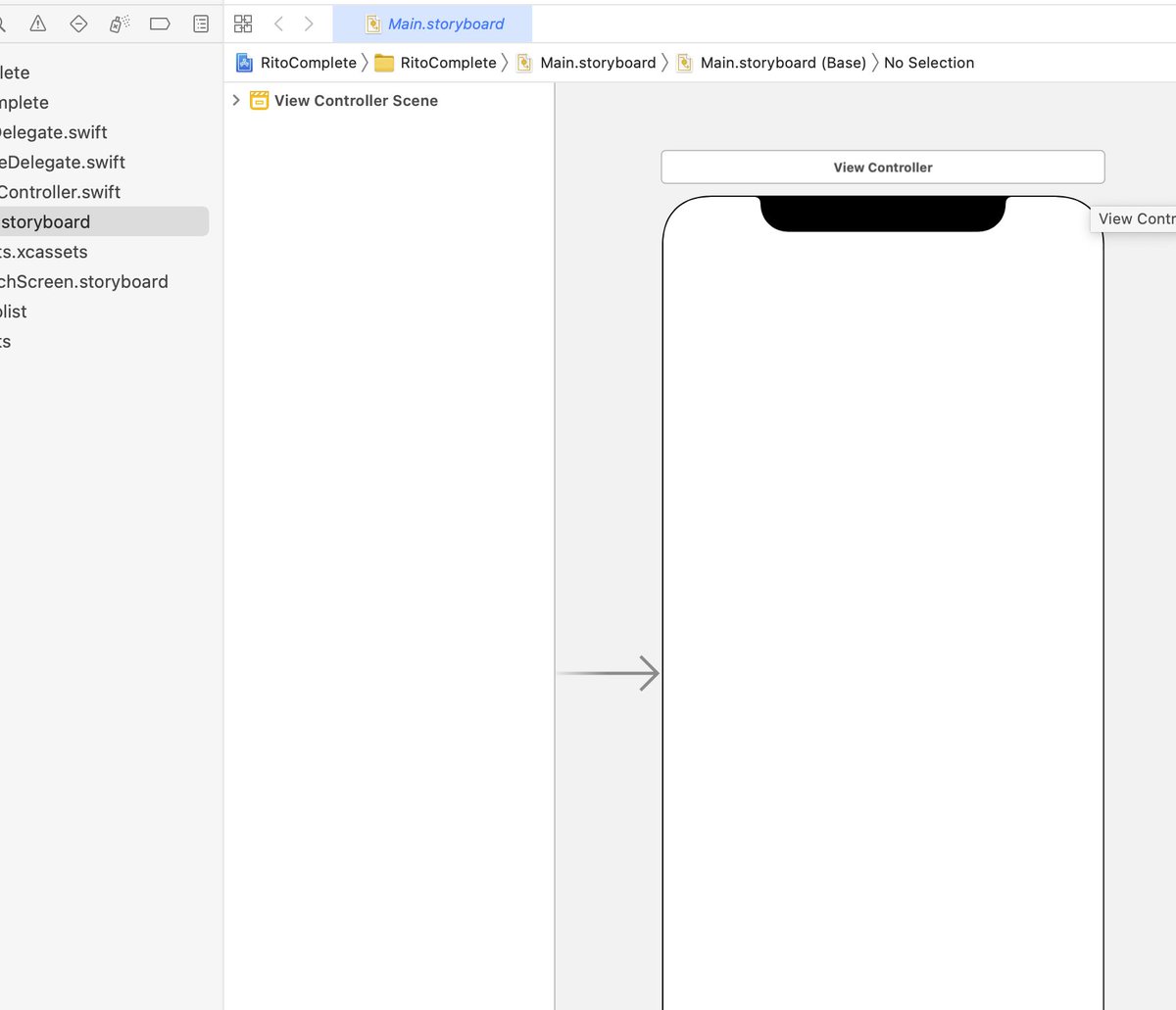1176x1010 pixels.
Task: Click the View Controller scene icon in outline
Action: [x=260, y=100]
